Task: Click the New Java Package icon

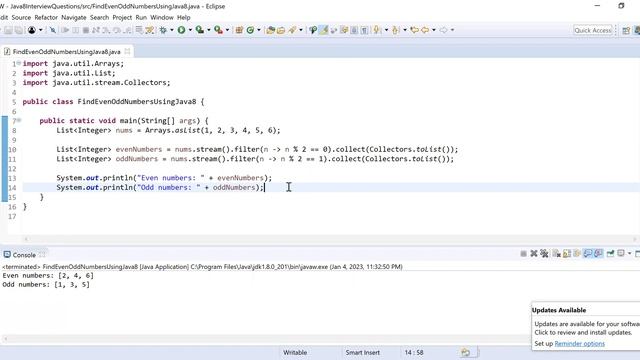Action: click(239, 30)
